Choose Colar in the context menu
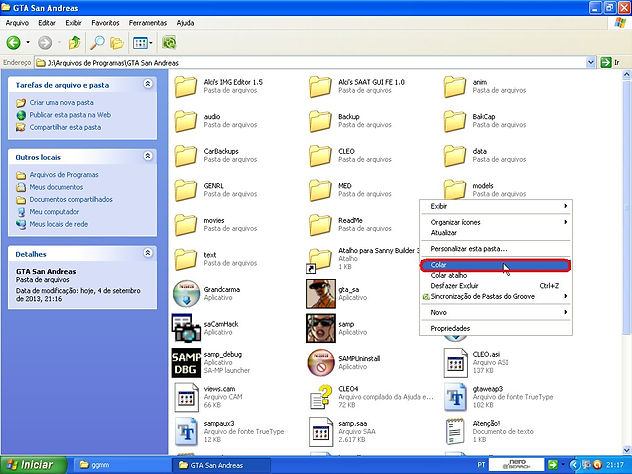 496,265
